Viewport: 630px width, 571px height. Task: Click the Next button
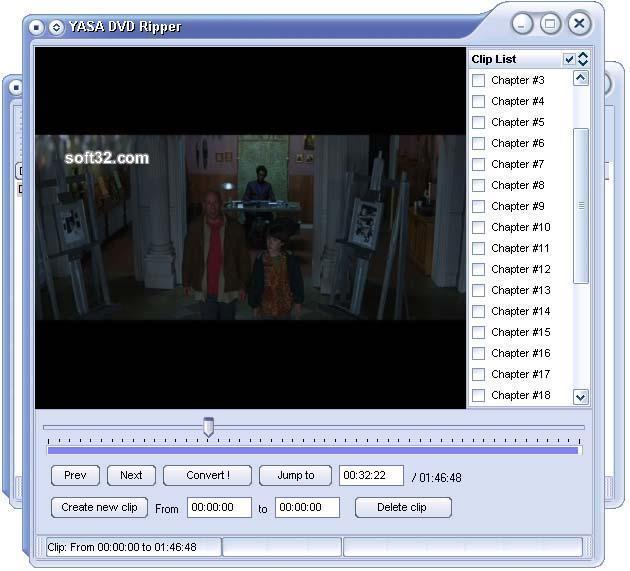(x=131, y=475)
